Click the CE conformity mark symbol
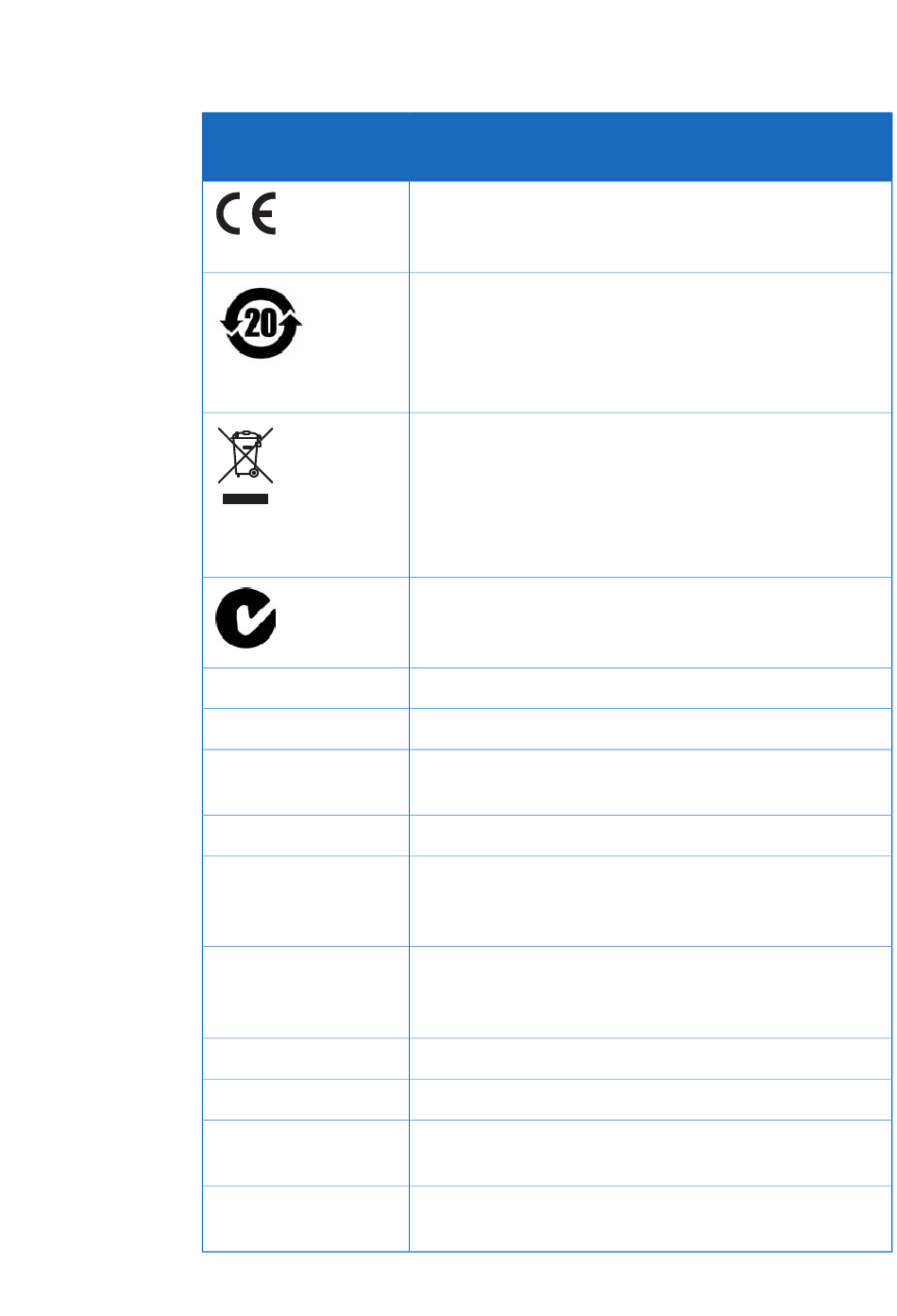Viewport: 897px width, 1316px height. click(245, 213)
